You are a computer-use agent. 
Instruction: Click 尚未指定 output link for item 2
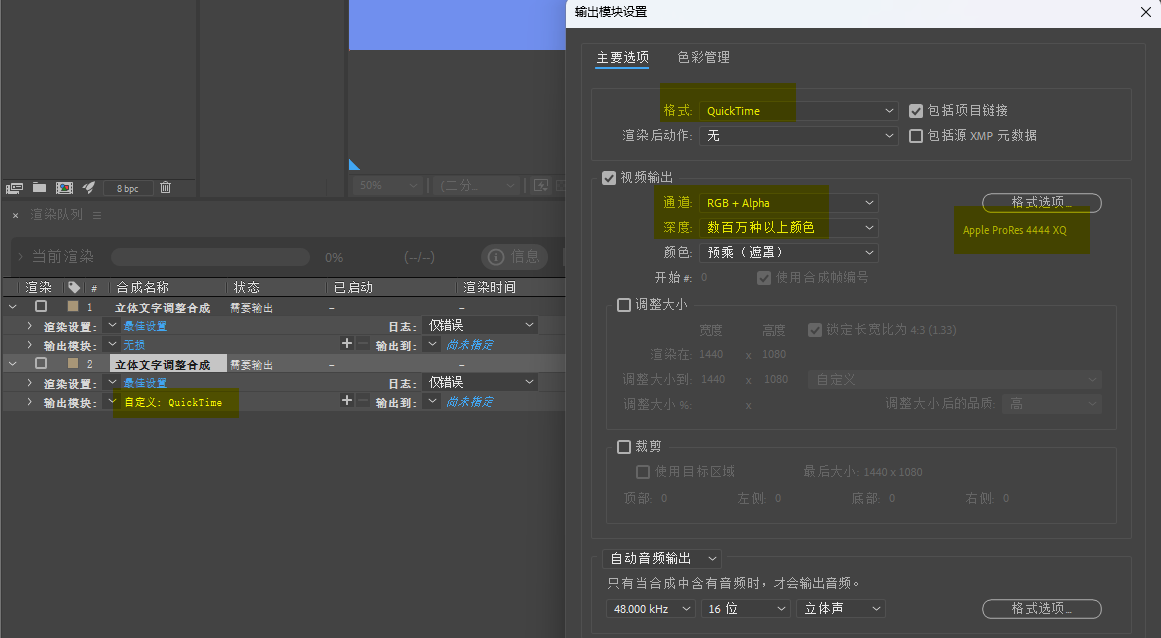click(470, 401)
